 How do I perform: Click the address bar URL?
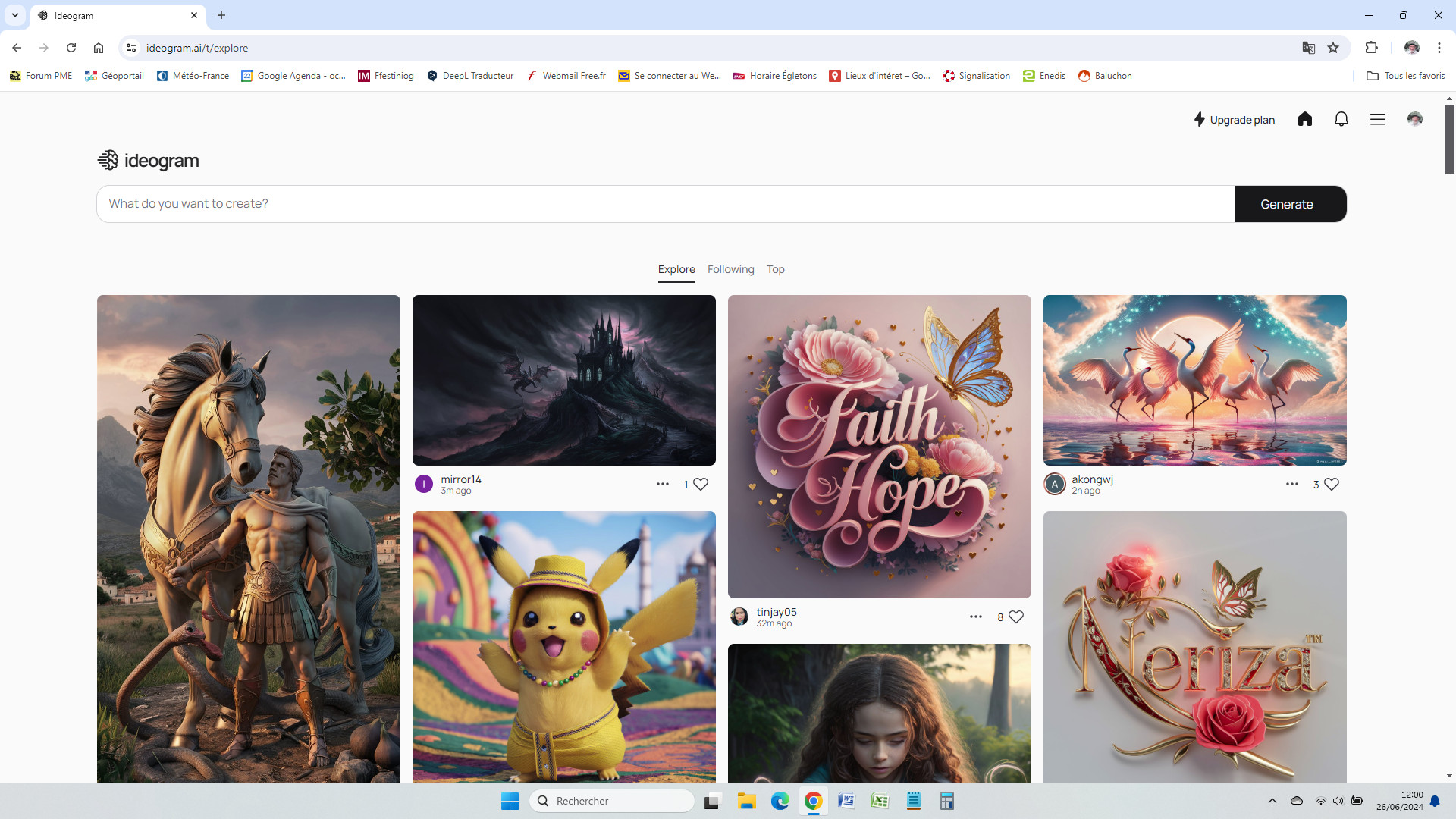[197, 48]
